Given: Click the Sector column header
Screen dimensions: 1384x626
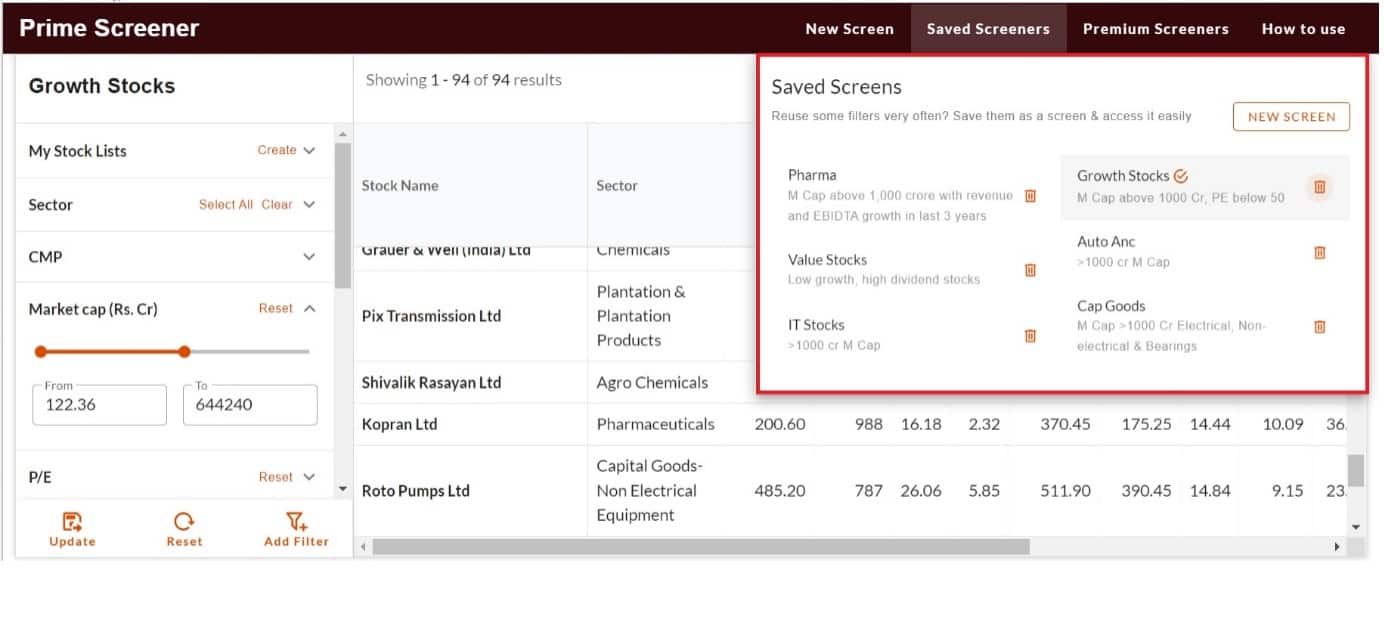Looking at the screenshot, I should [x=617, y=185].
